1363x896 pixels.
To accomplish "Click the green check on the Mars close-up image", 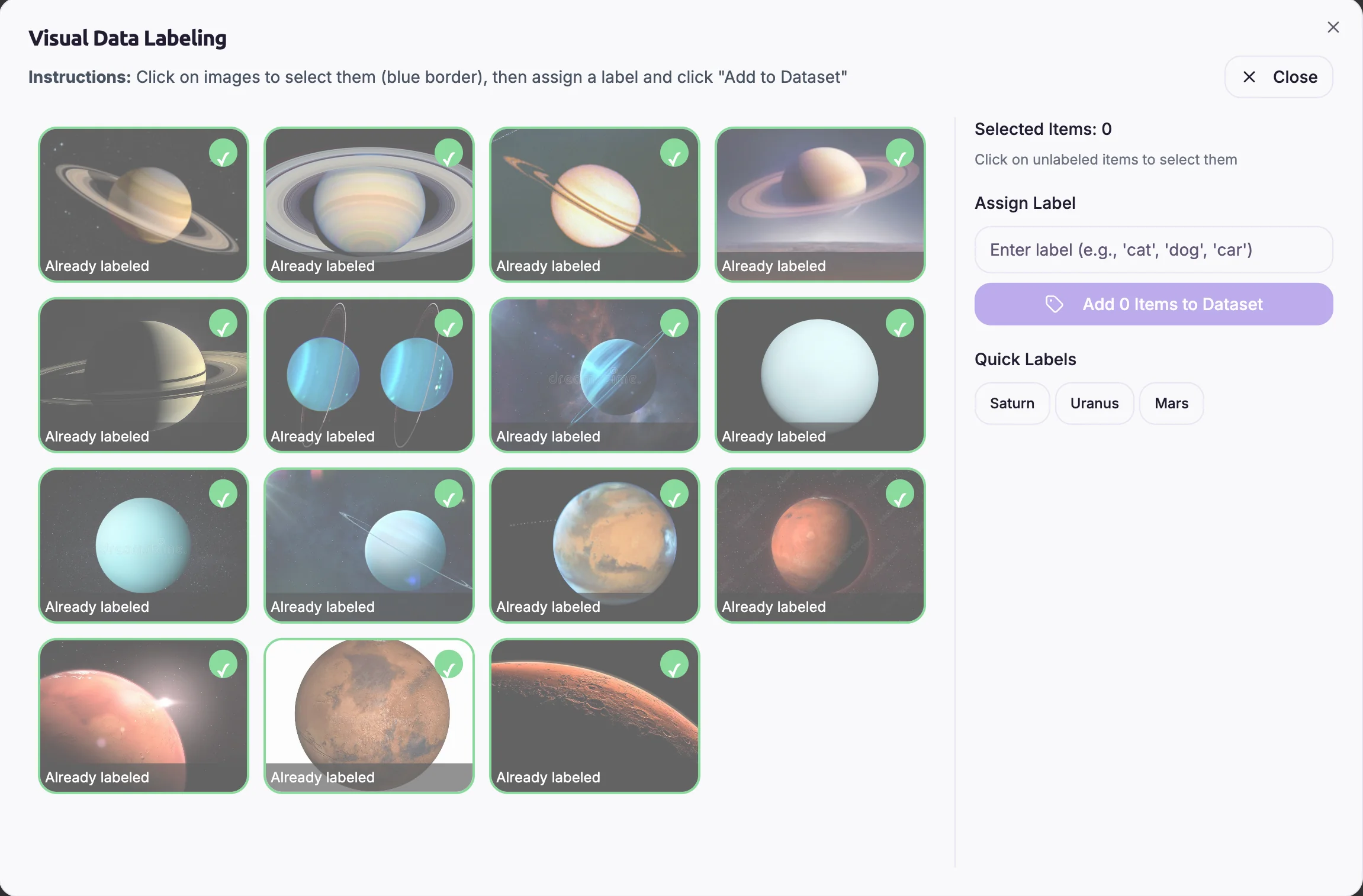I will pos(900,493).
